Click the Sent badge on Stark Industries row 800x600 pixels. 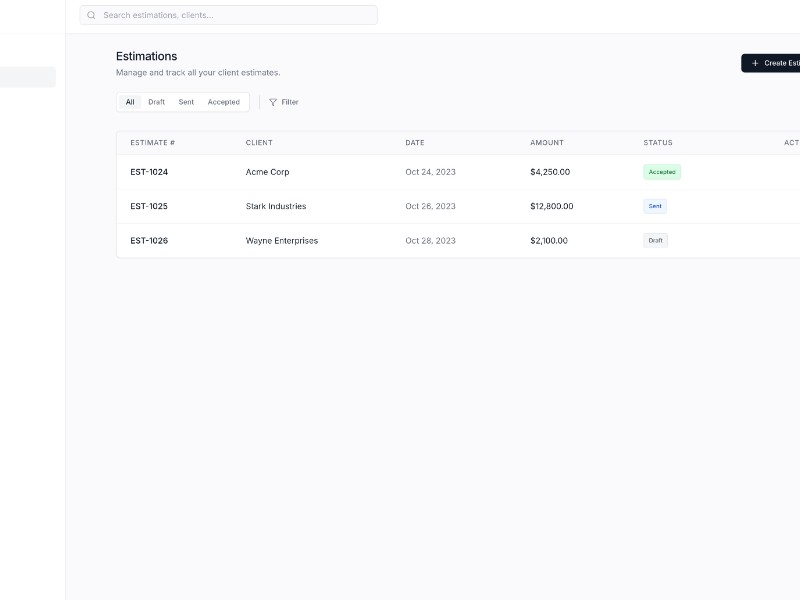point(655,206)
